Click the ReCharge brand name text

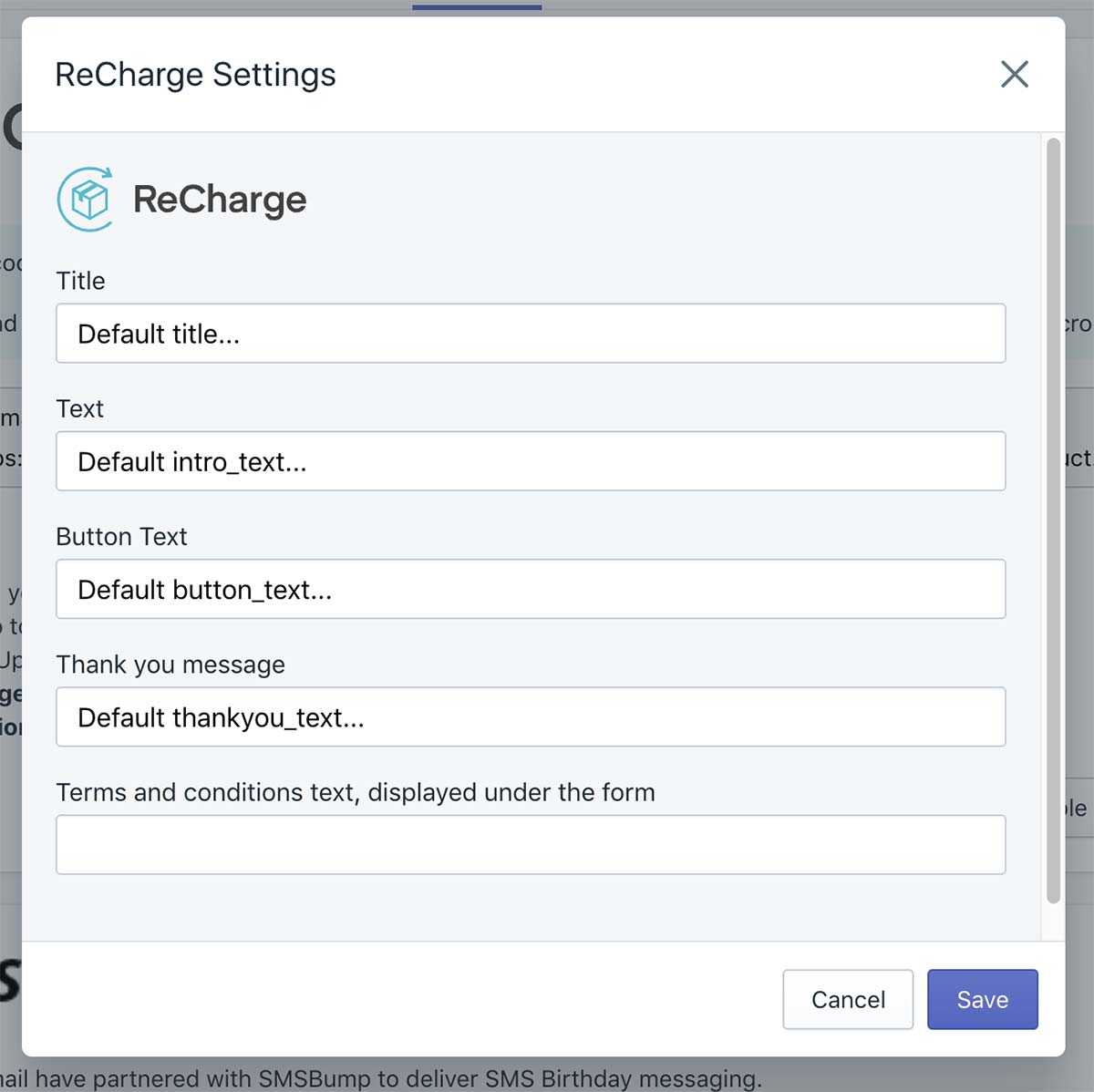tap(220, 200)
